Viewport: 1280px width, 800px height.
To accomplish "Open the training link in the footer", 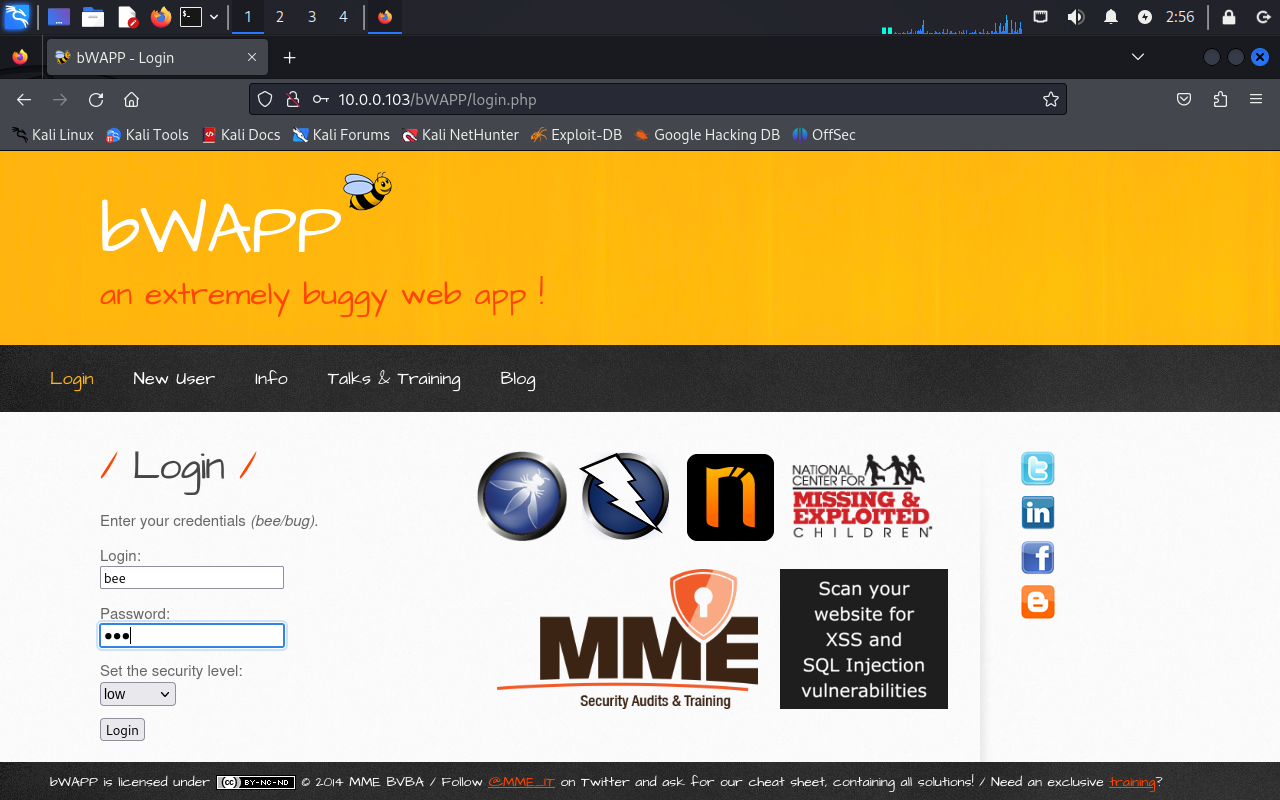I will click(x=1132, y=782).
